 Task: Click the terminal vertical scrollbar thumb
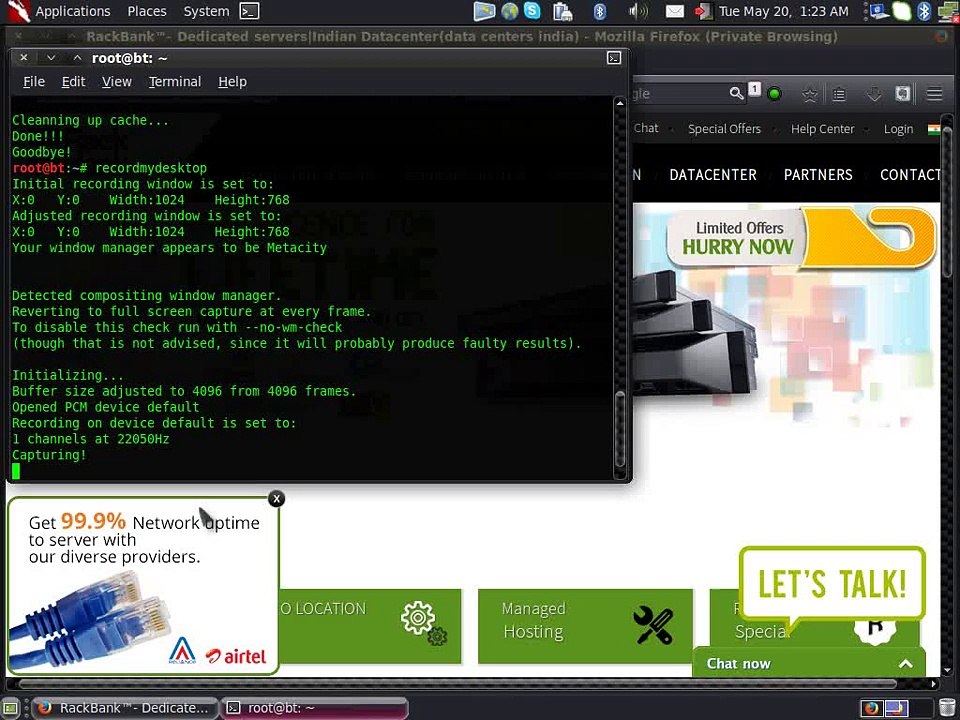coord(620,429)
